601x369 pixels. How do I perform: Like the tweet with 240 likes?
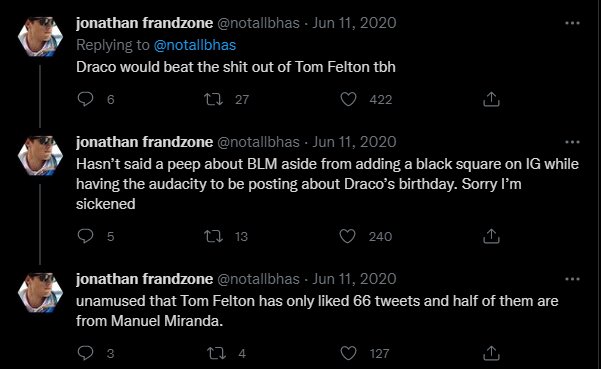pos(347,236)
